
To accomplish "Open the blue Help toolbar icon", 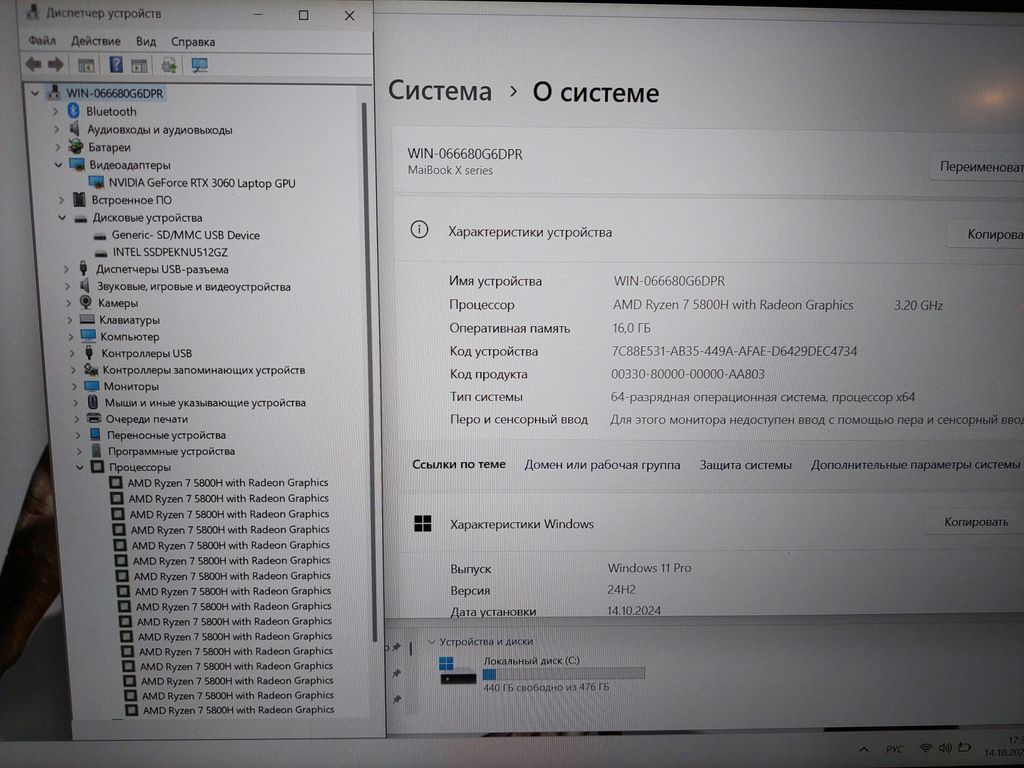I will pos(116,65).
